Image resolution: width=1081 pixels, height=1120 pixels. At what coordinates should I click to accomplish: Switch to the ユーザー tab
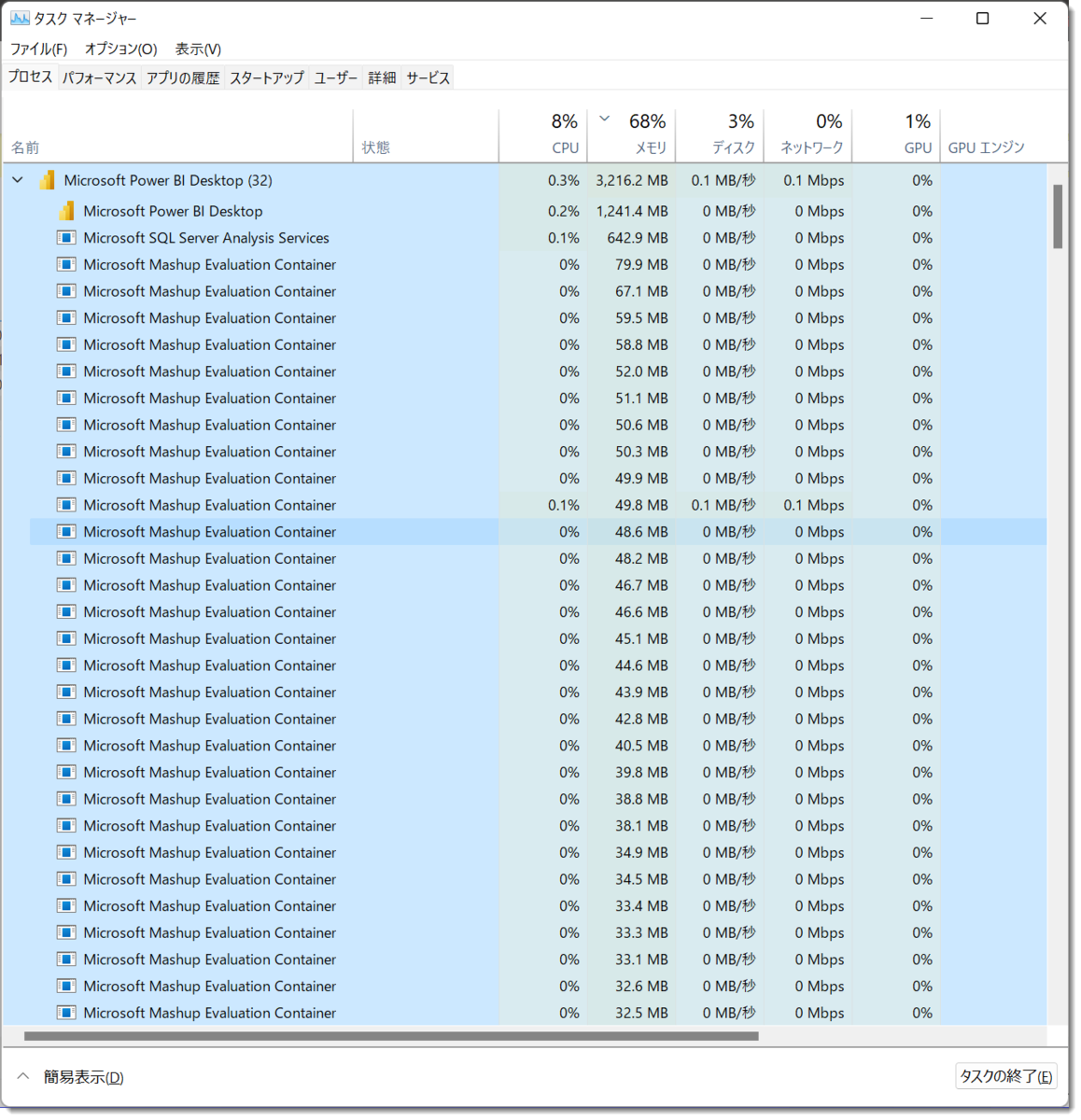point(336,77)
